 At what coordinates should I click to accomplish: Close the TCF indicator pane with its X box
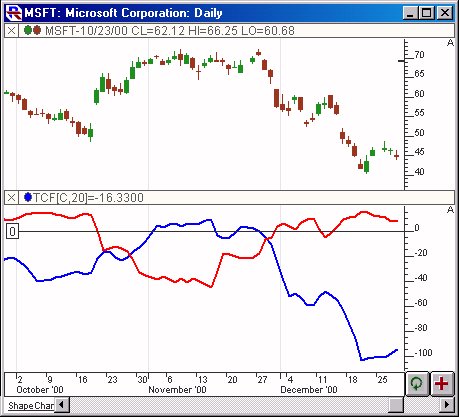(x=11, y=198)
